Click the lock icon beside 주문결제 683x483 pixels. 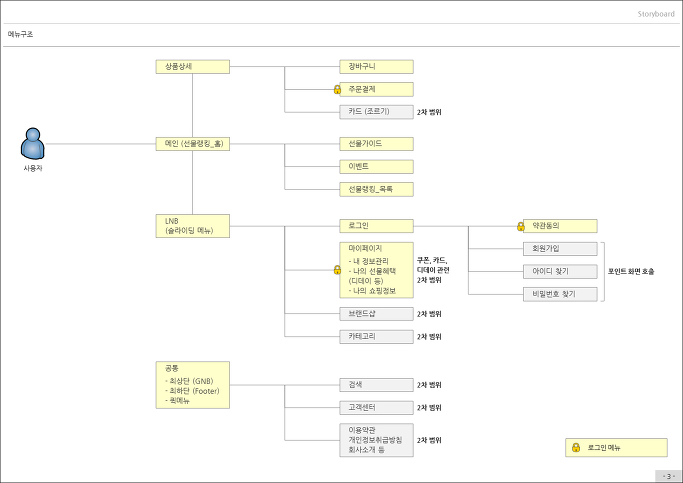(x=337, y=90)
